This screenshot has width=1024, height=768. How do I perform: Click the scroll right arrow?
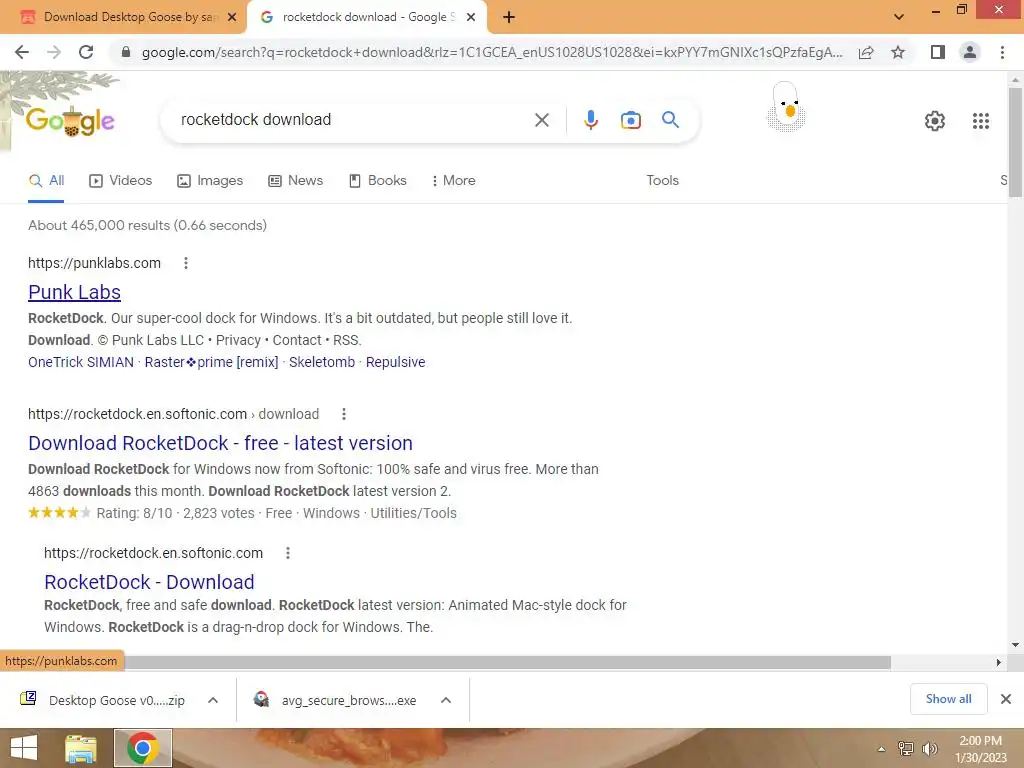point(999,662)
